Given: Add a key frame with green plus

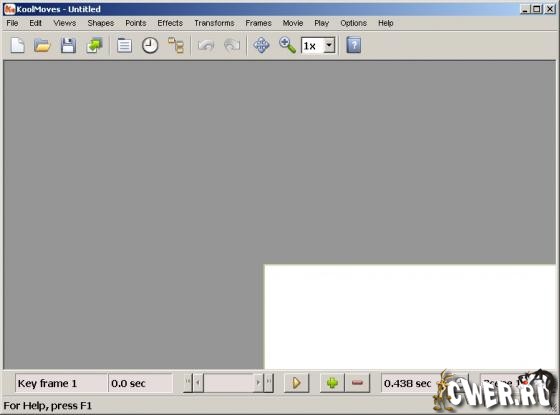Looking at the screenshot, I should click(x=332, y=383).
